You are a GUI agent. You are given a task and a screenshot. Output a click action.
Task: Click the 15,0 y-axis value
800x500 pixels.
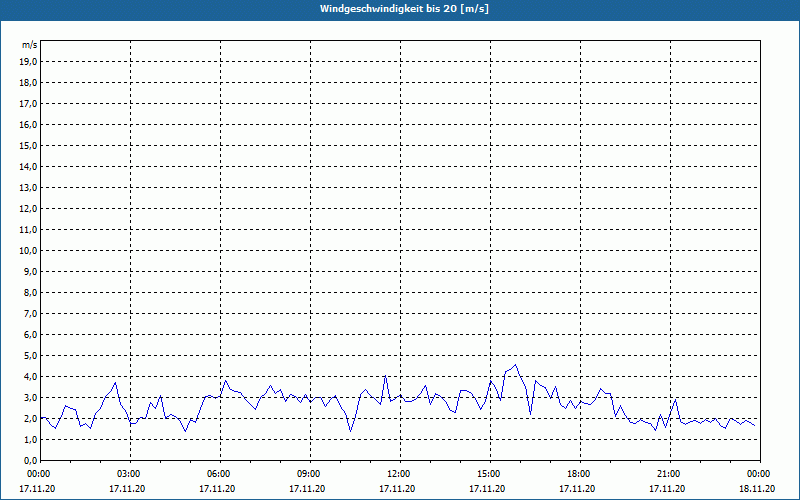[x=28, y=146]
